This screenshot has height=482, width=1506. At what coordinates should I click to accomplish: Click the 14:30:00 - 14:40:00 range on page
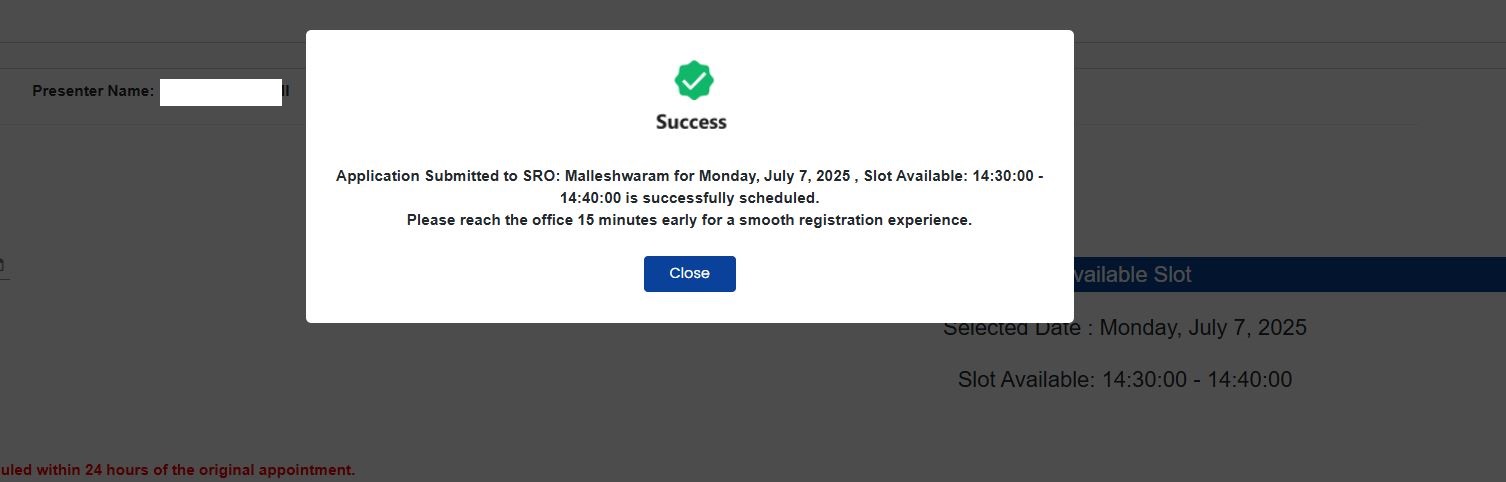[1197, 380]
